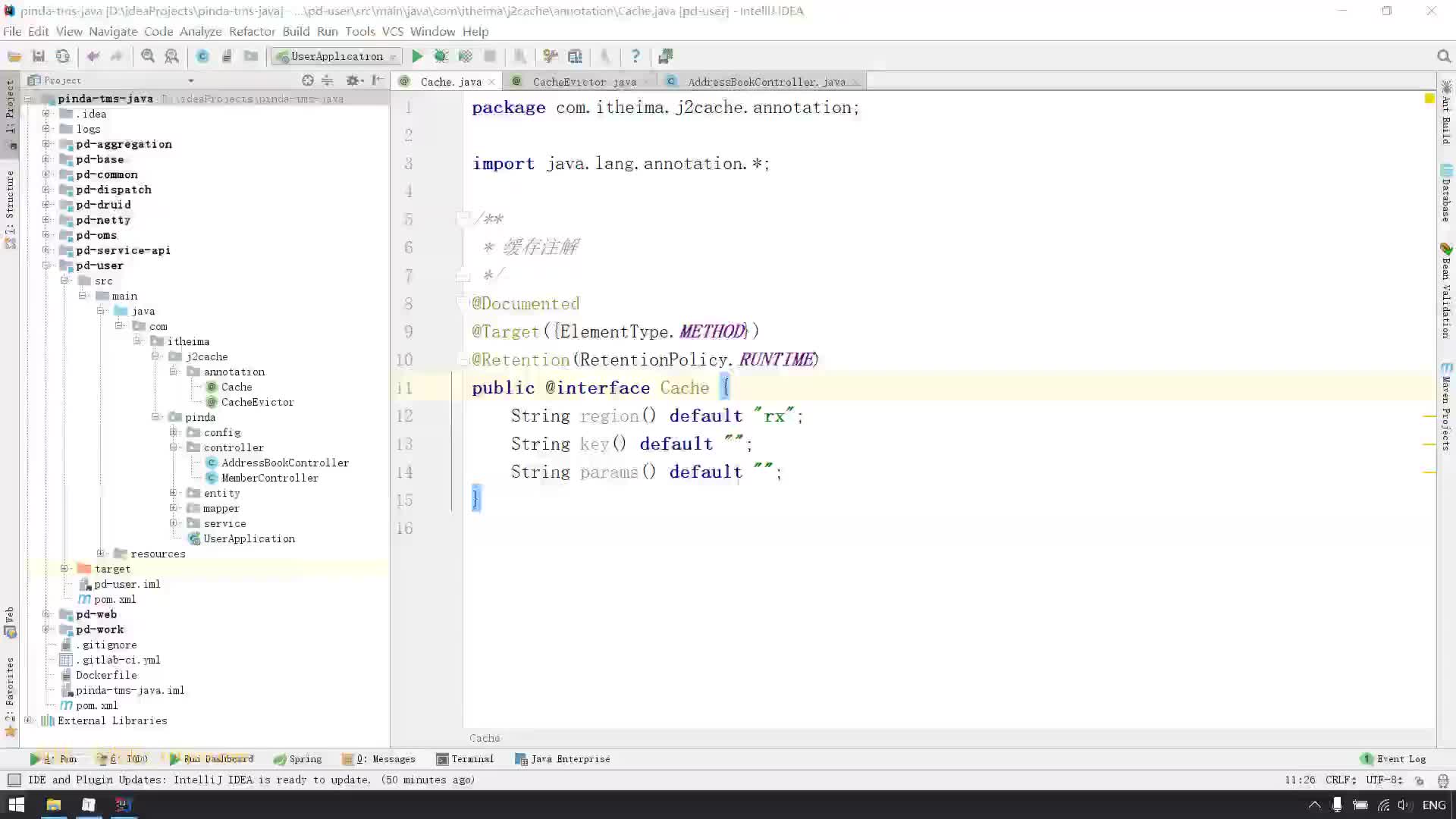Screen dimensions: 1456x819
Task: Click the Open folder toolbar icon
Action: point(14,56)
